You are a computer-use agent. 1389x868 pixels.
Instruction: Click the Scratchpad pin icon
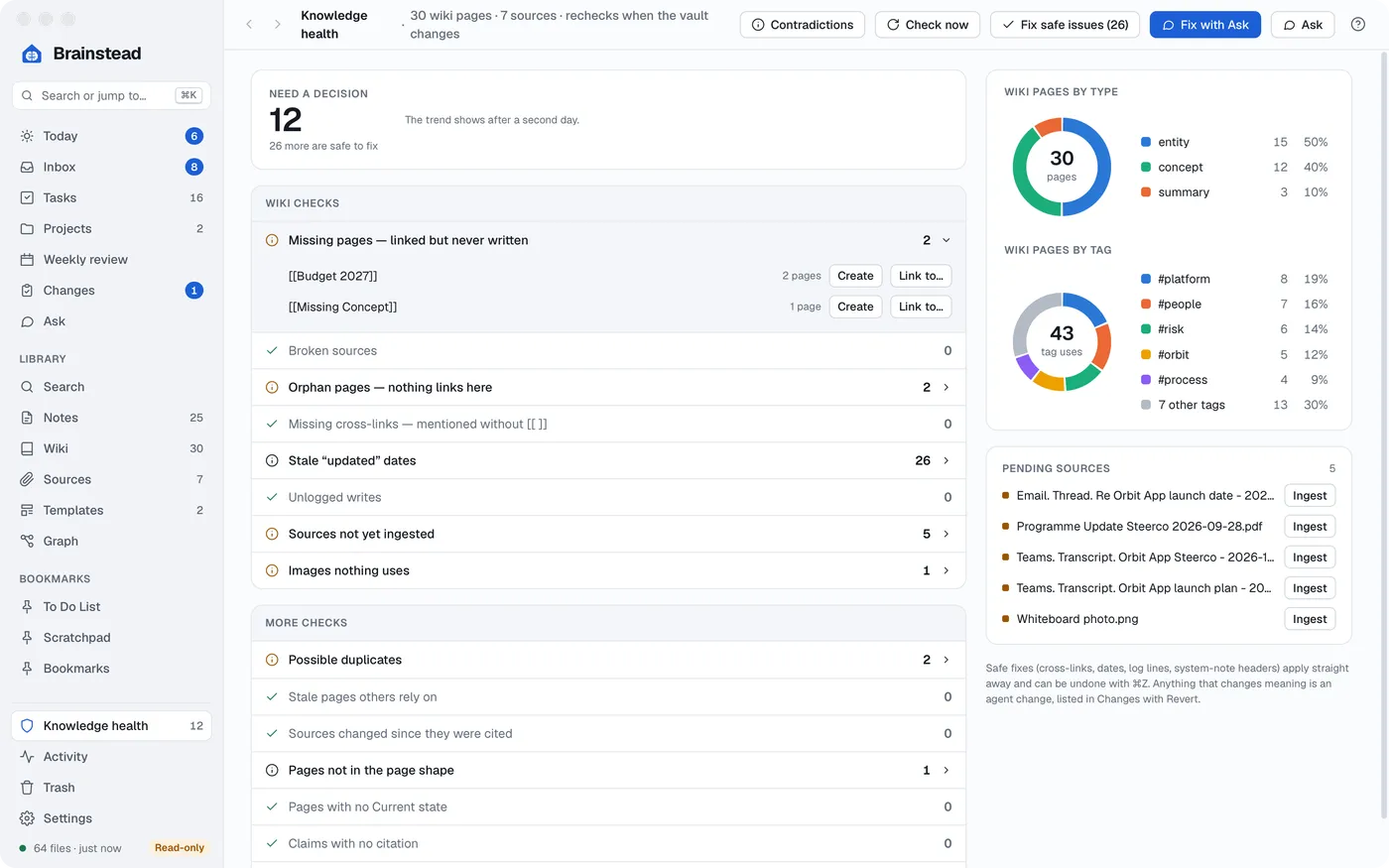coord(27,638)
